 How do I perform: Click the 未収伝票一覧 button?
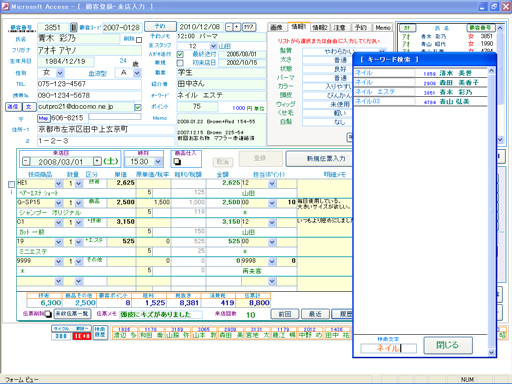[72, 314]
